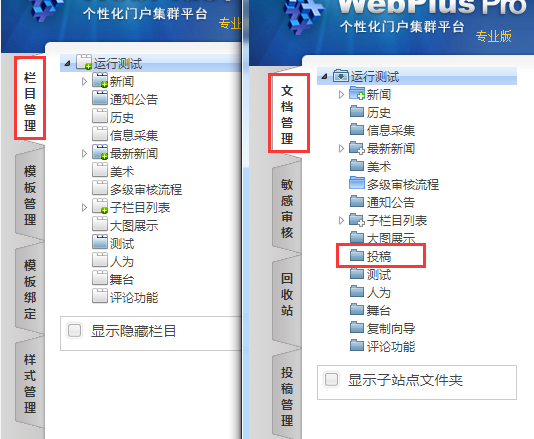This screenshot has width=534, height=439.
Task: Expand 最新新闻 in the right tree
Action: (x=341, y=148)
